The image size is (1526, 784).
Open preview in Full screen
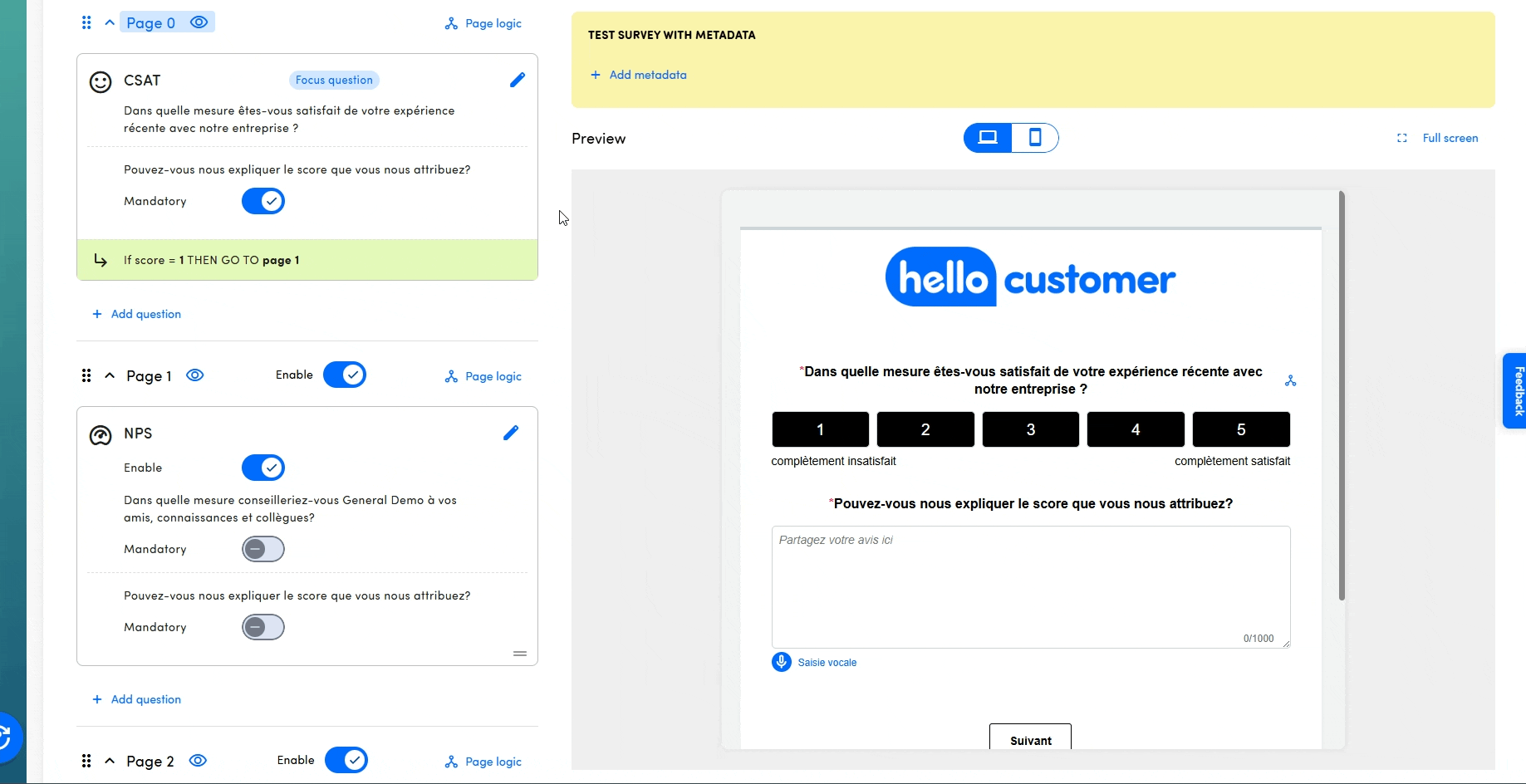coord(1438,138)
